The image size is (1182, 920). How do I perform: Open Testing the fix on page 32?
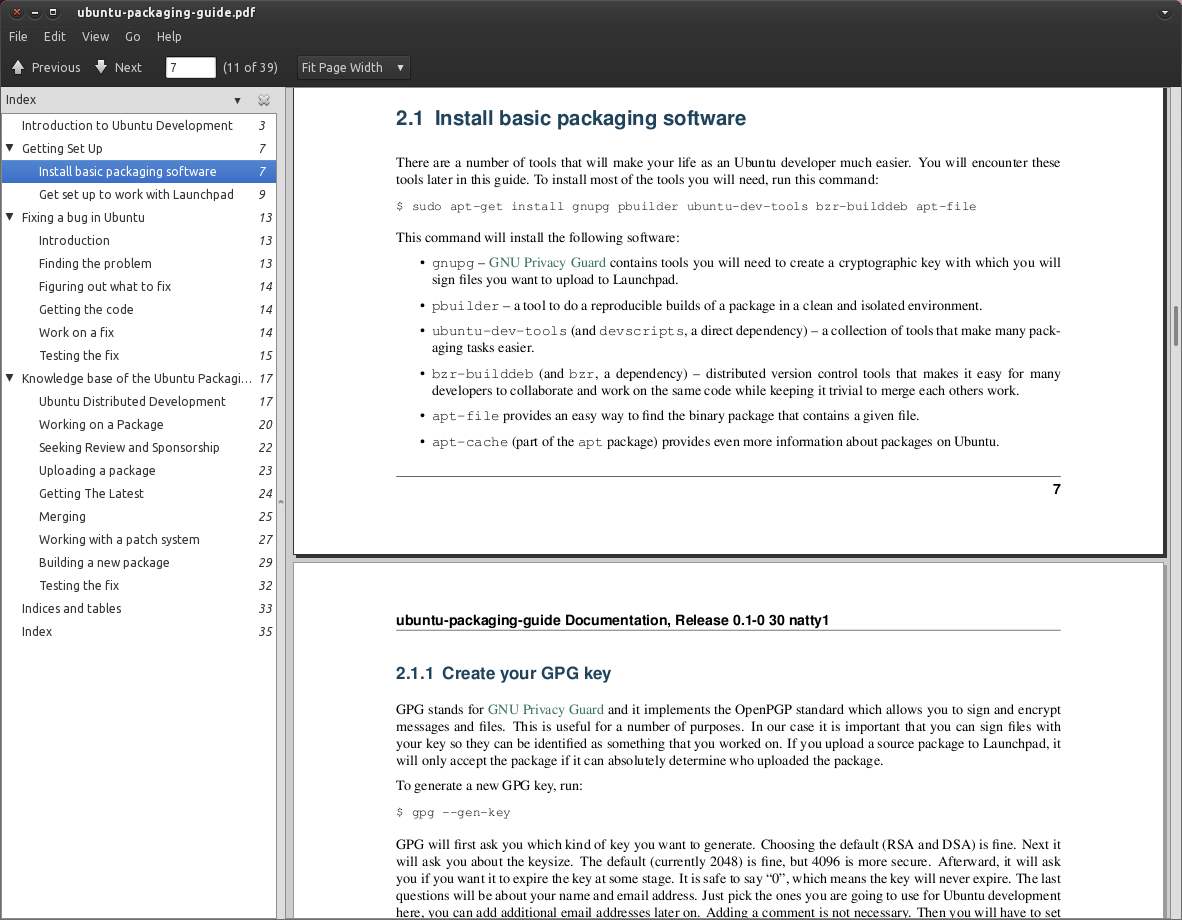tap(139, 585)
